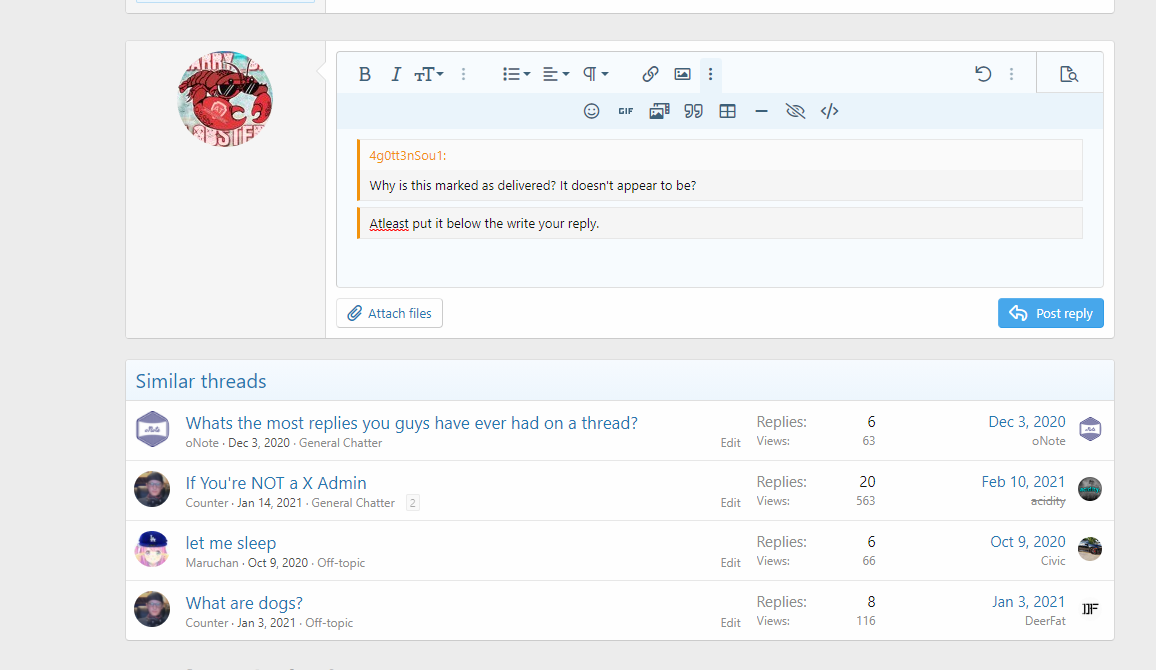Viewport: 1156px width, 670px height.
Task: Open the smilies picker
Action: click(591, 111)
